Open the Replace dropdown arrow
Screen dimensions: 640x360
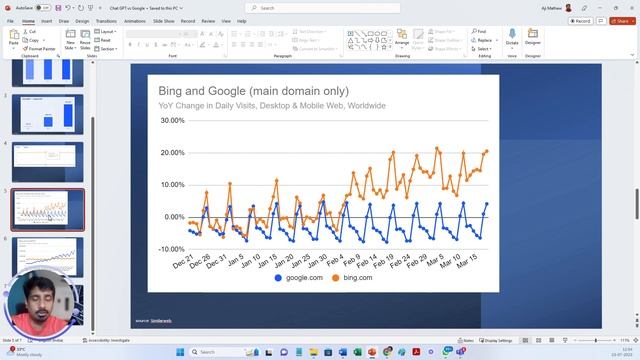click(497, 40)
